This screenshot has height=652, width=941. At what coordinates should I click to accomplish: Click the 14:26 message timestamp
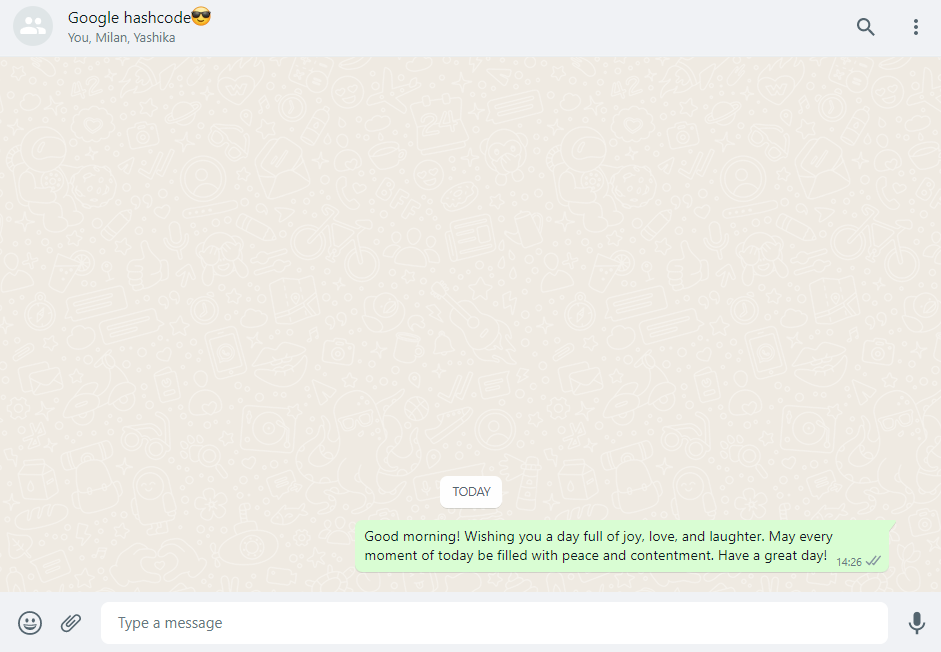[849, 562]
